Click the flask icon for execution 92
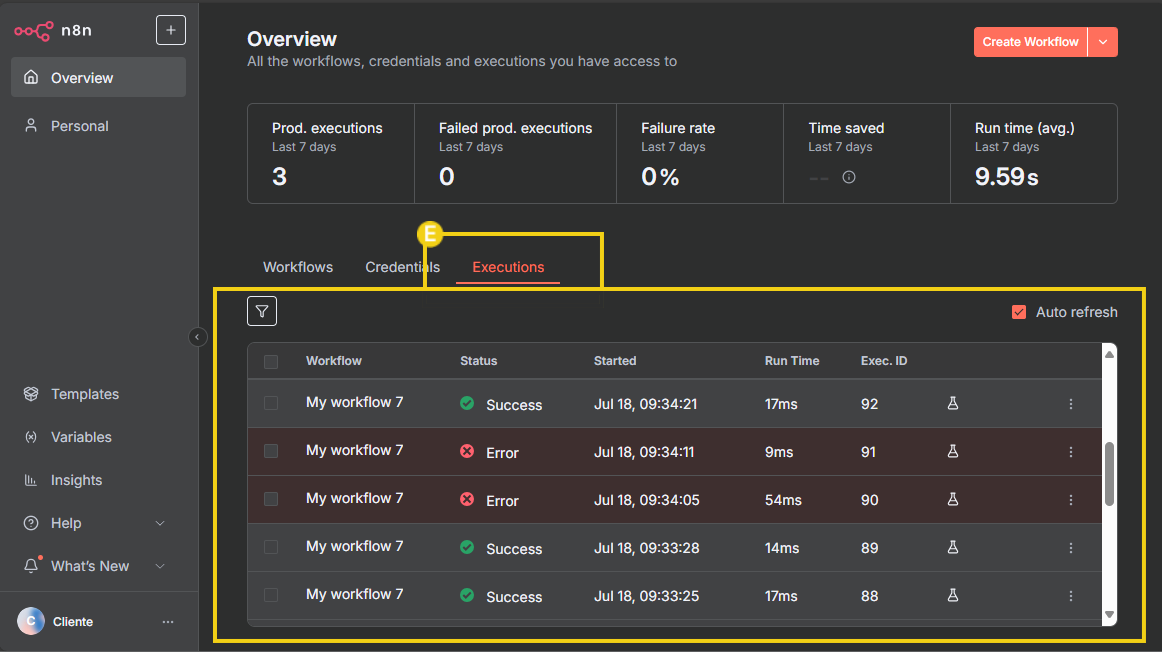 953,403
